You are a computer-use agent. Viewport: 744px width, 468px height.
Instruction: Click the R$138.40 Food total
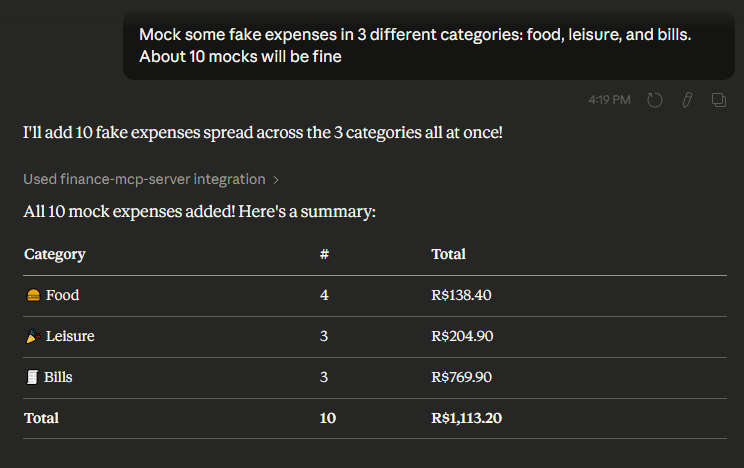pyautogui.click(x=461, y=295)
